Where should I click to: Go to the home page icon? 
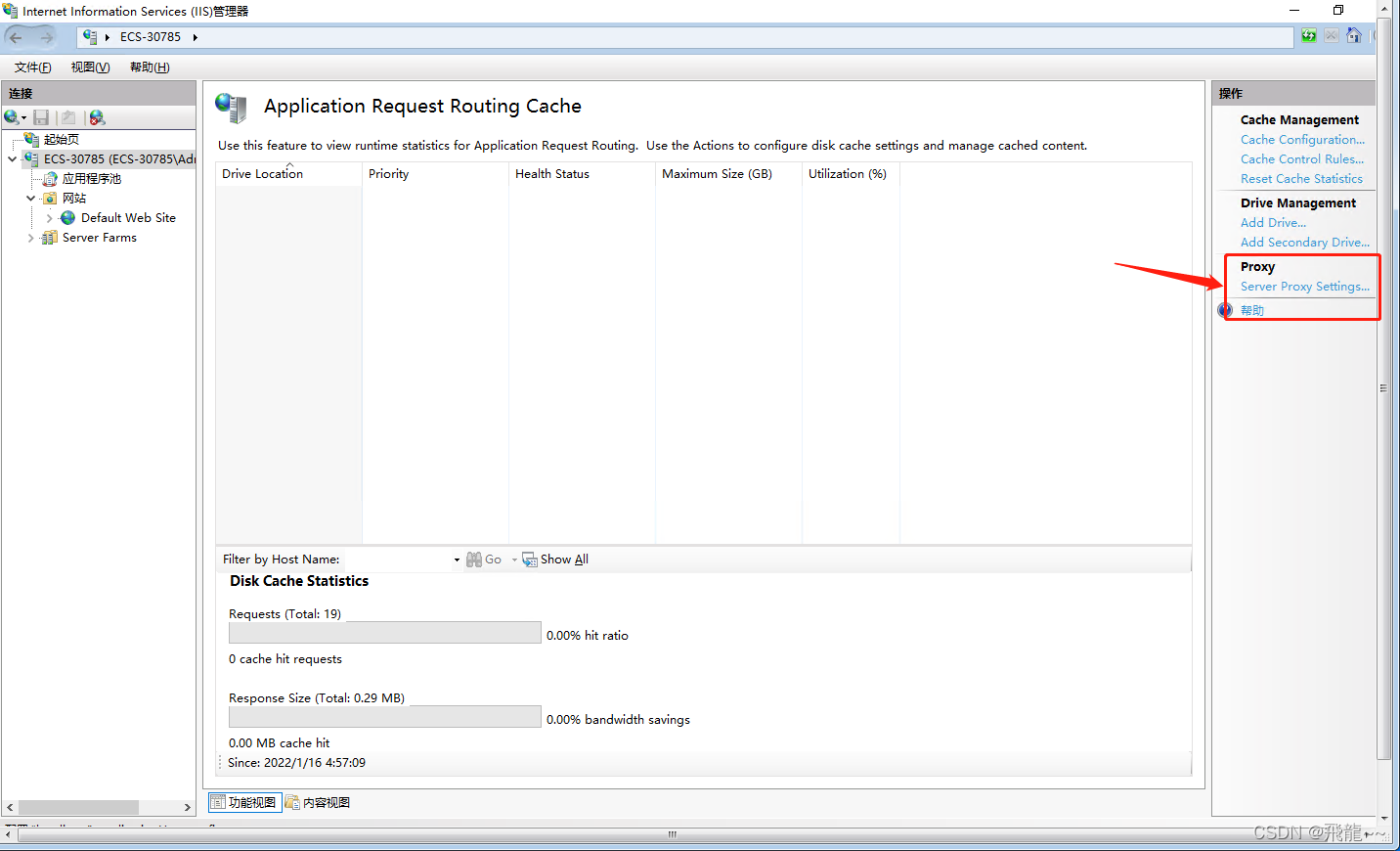1354,36
